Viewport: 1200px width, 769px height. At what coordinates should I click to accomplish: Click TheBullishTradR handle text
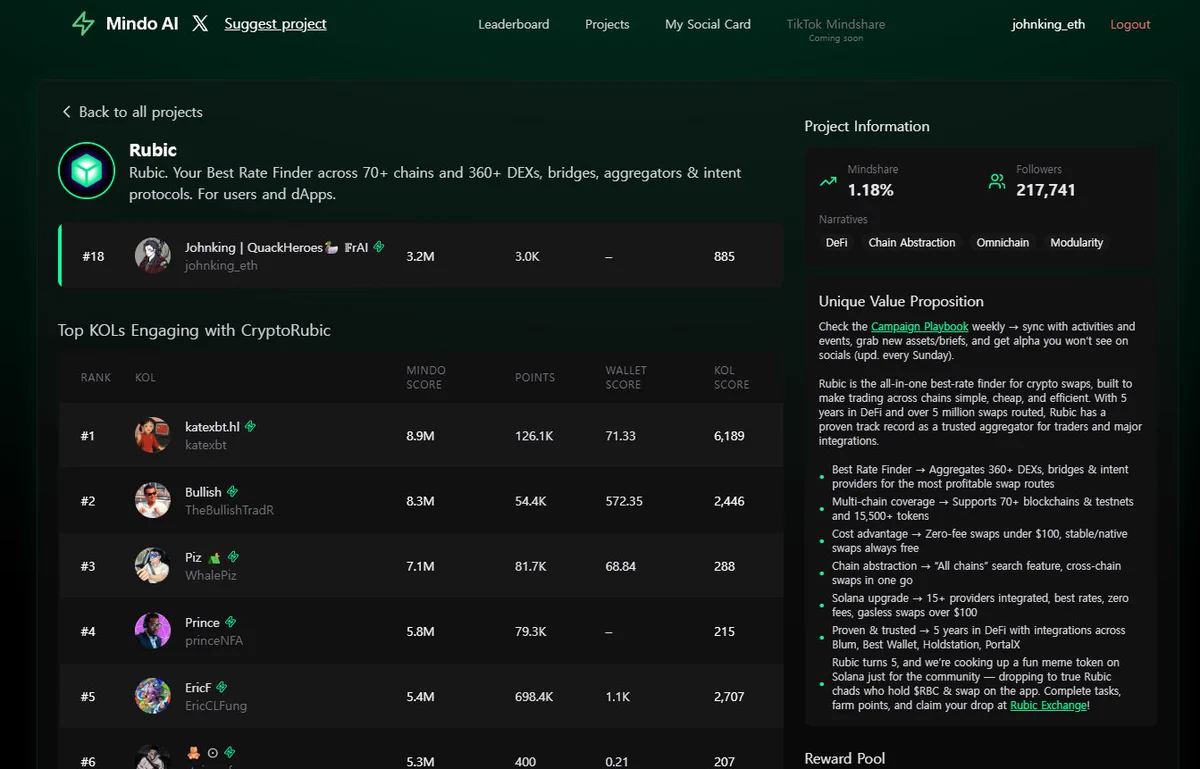[229, 510]
